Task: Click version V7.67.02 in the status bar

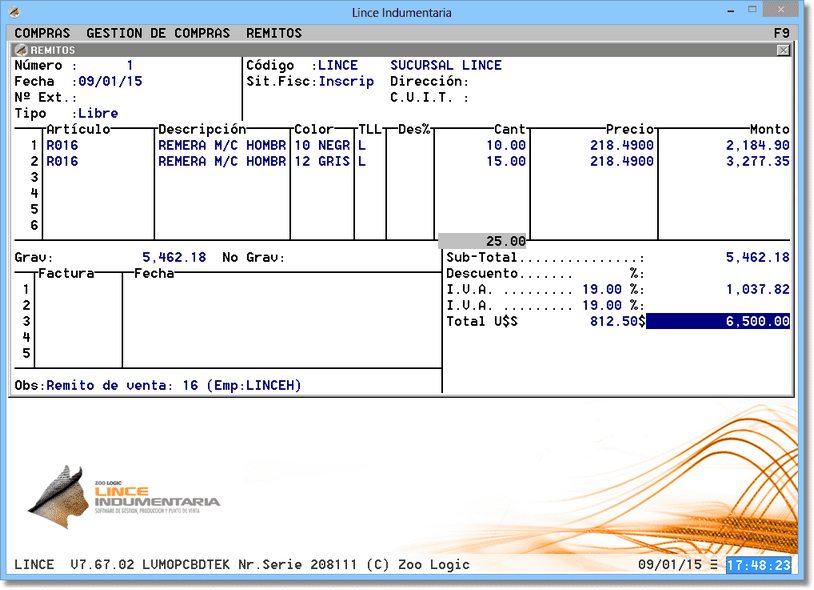Action: (102, 565)
